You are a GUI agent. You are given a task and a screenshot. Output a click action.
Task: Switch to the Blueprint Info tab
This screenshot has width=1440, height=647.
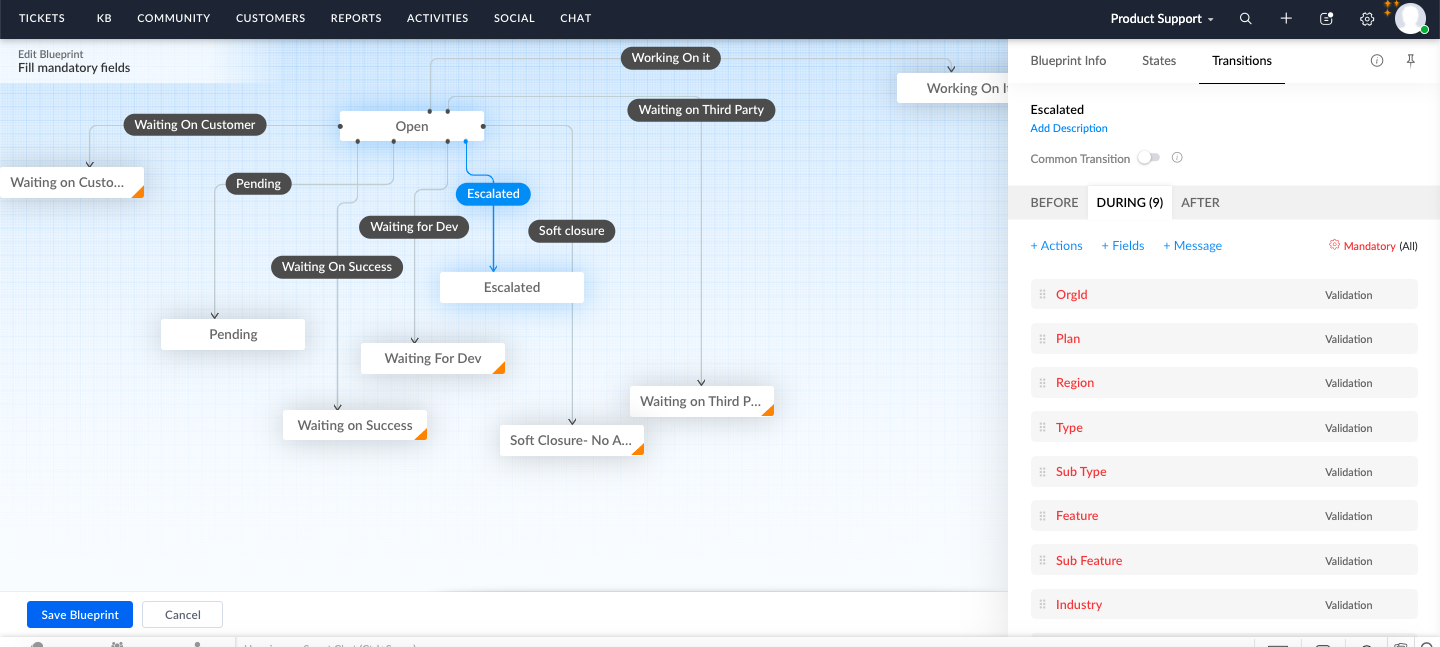1068,61
